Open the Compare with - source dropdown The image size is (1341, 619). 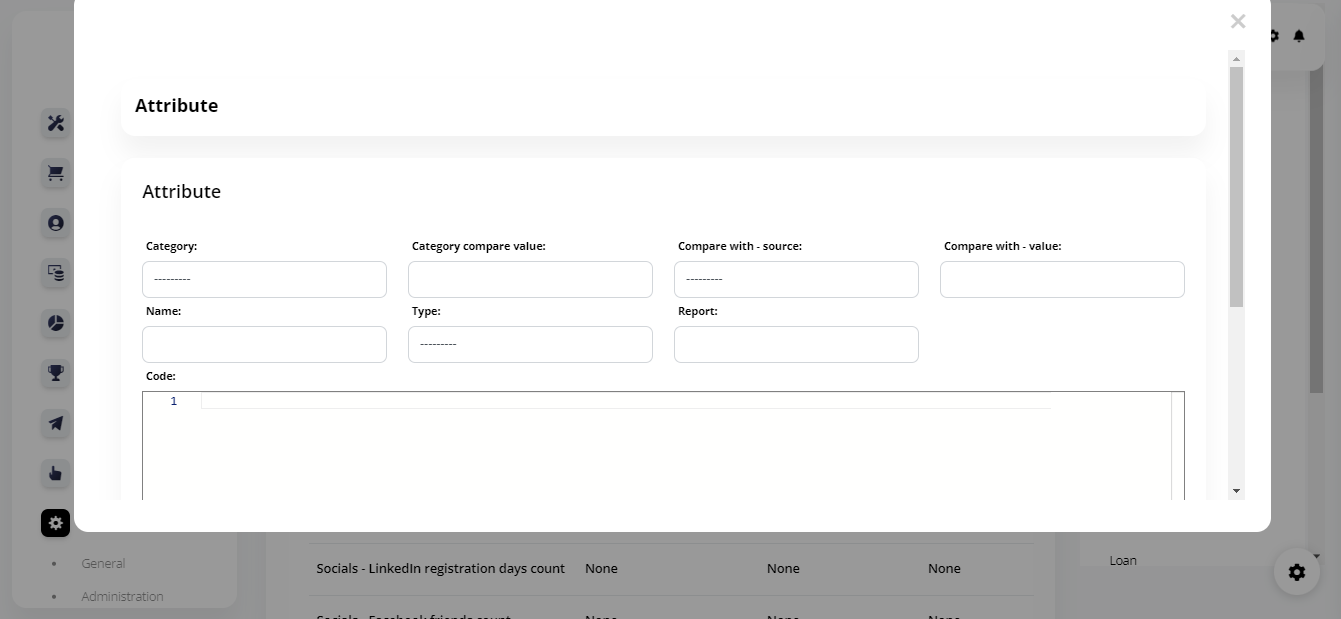(x=796, y=279)
